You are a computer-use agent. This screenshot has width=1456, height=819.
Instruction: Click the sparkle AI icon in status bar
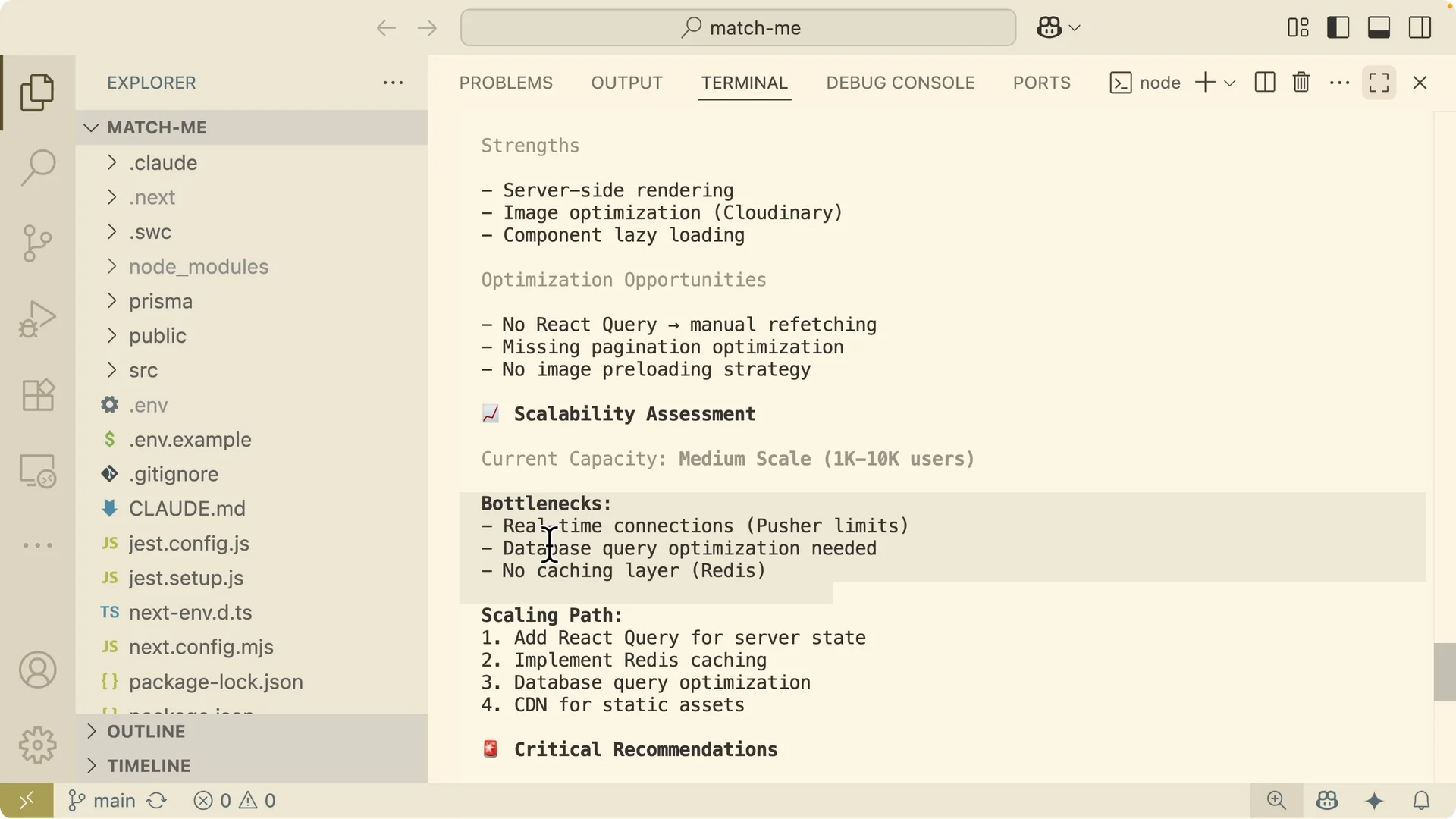pyautogui.click(x=1374, y=801)
